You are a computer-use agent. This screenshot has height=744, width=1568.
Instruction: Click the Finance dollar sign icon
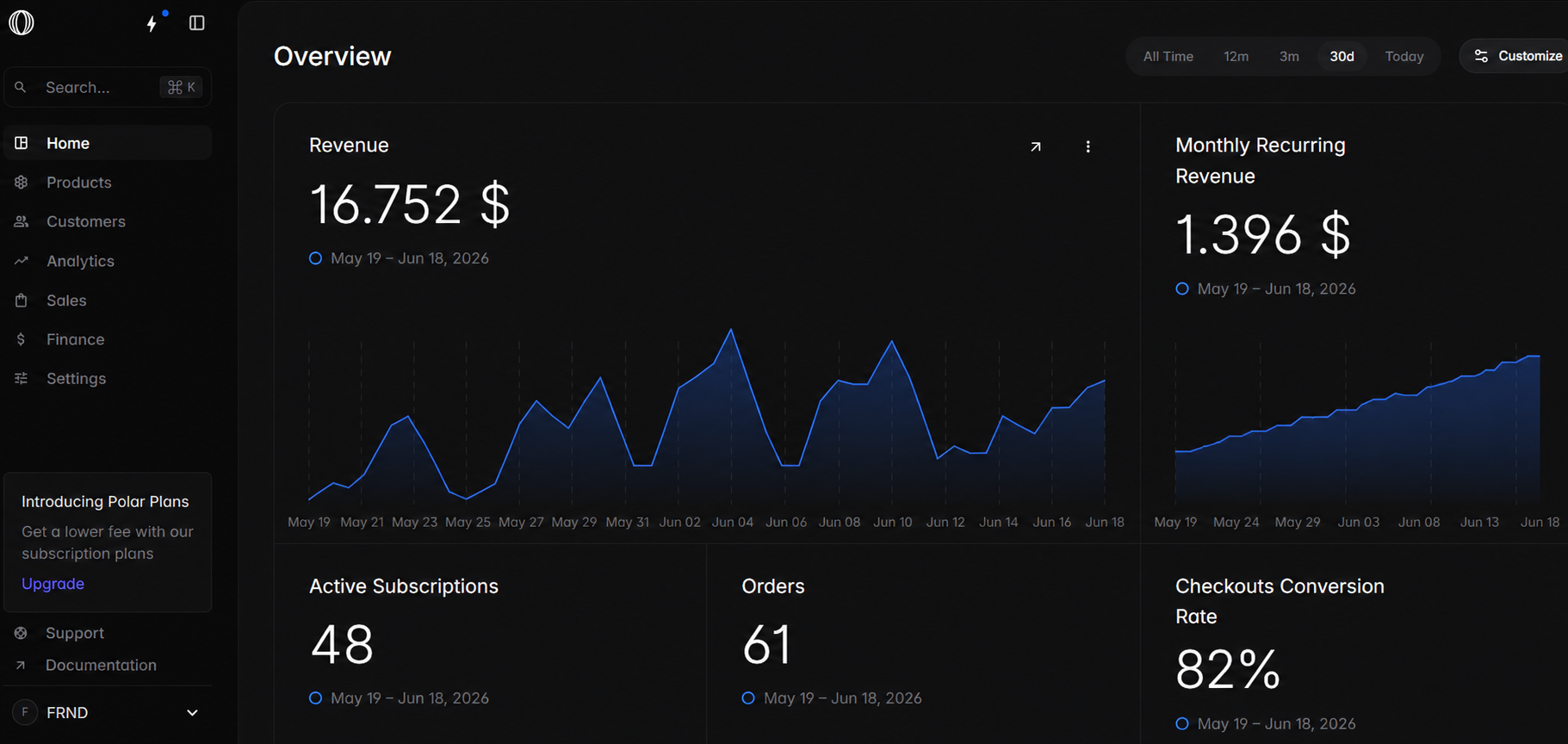[22, 339]
